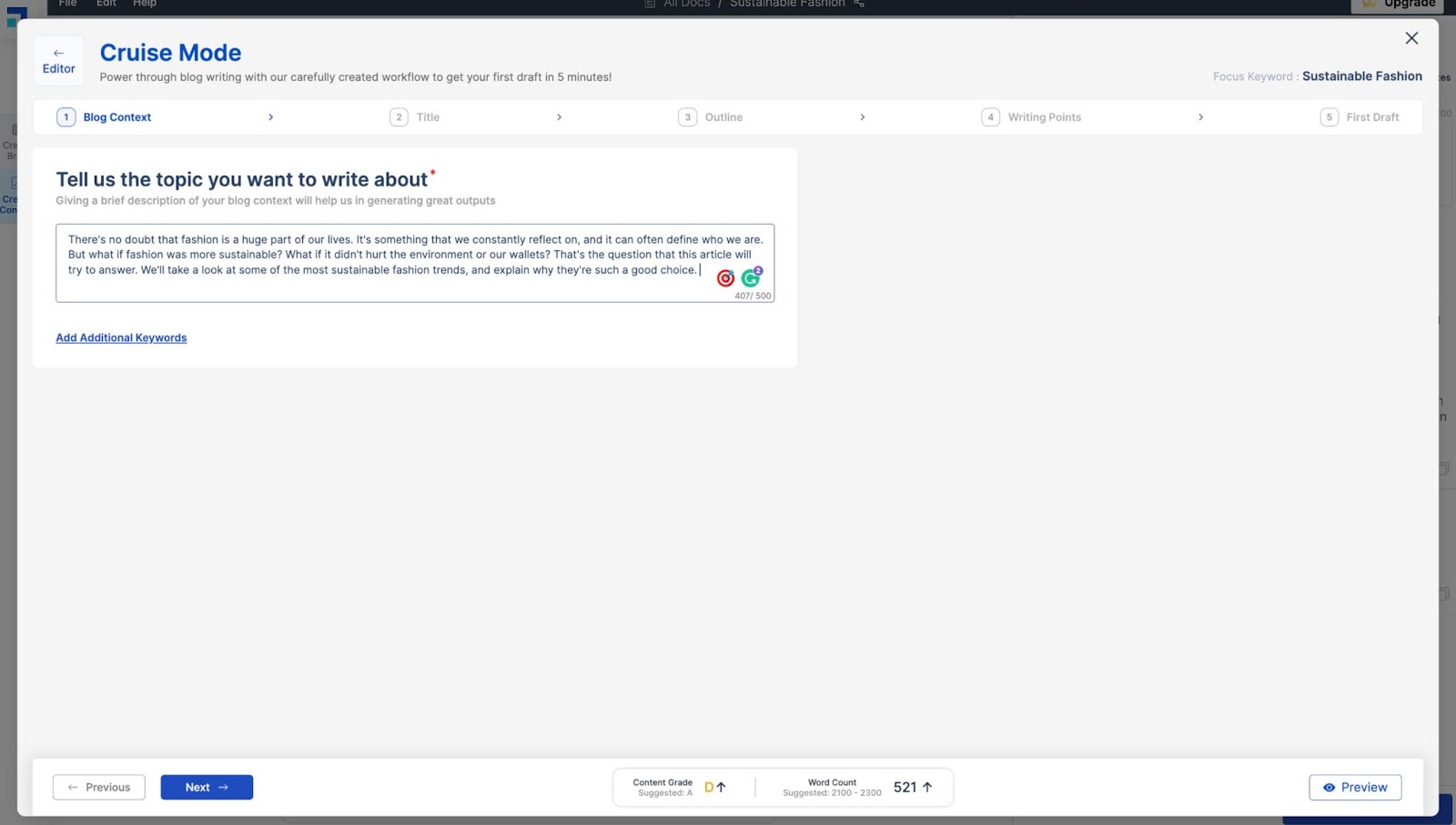Go back to Editor using arrow button

(59, 61)
